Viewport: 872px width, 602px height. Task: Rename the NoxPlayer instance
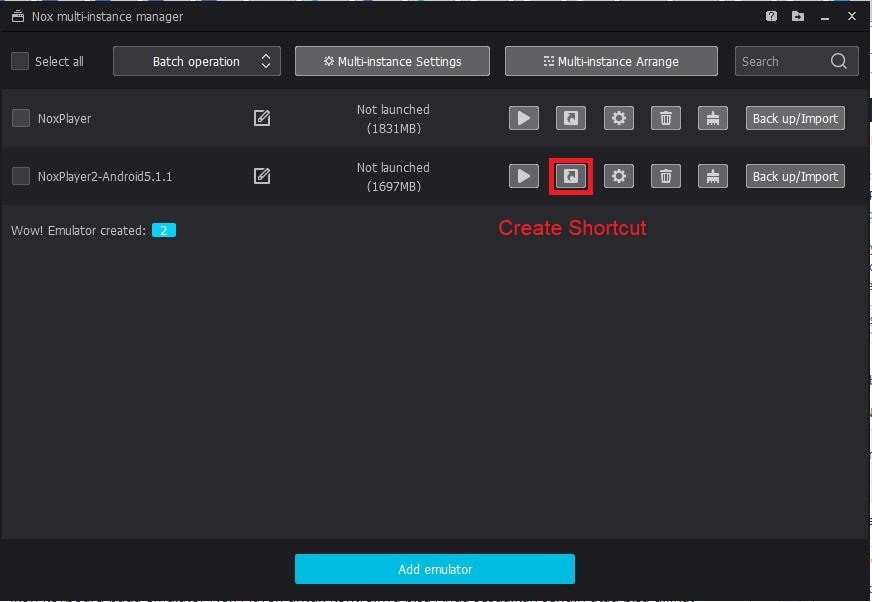point(262,118)
